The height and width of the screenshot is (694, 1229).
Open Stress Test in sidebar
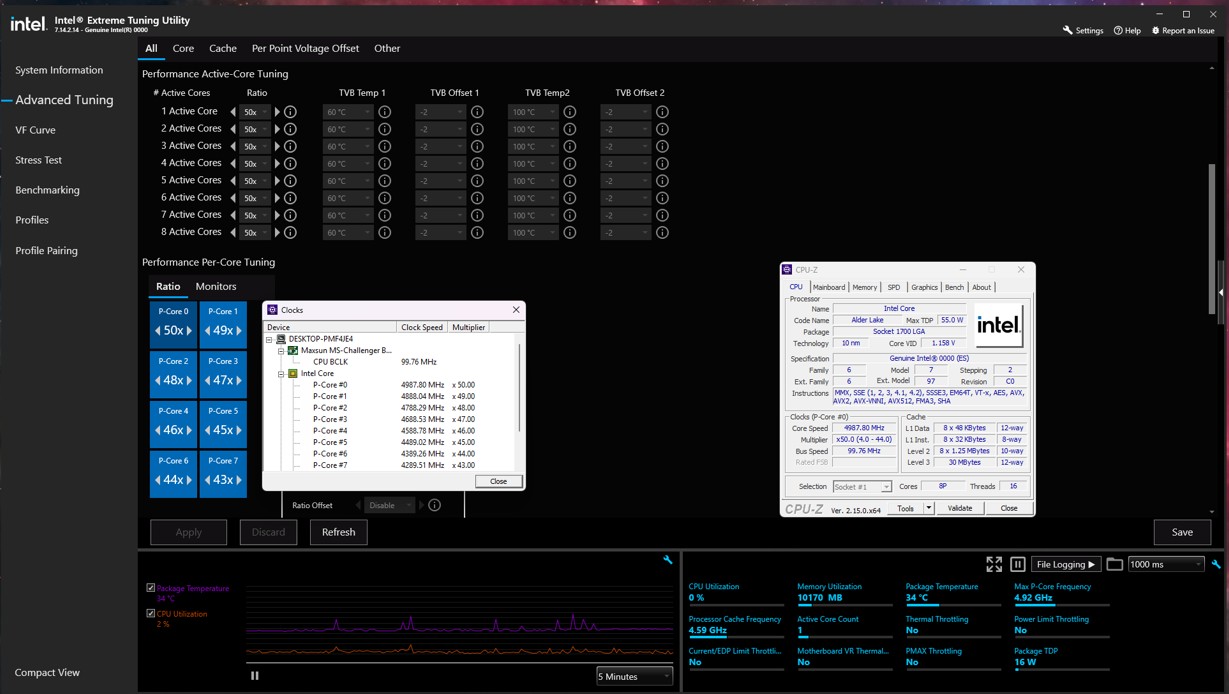pos(38,160)
